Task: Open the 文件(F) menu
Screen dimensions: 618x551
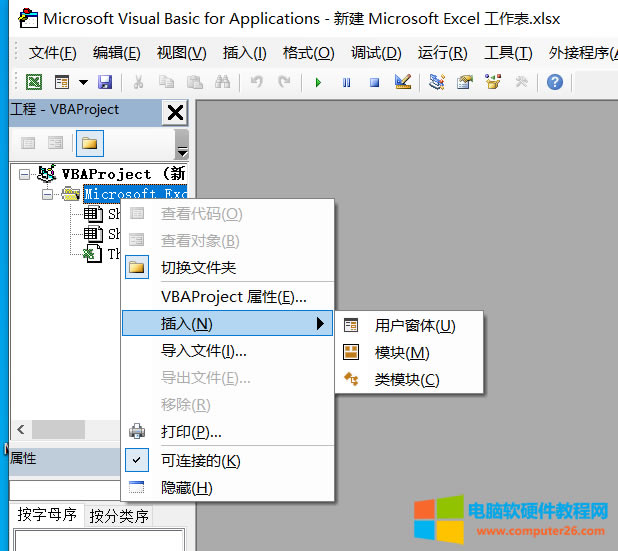Action: point(52,53)
